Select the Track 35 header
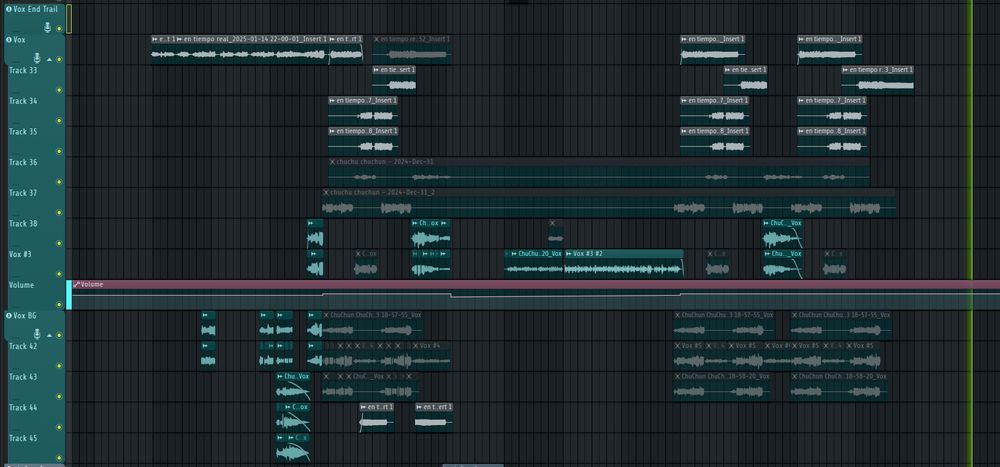This screenshot has width=1000, height=467. [34, 140]
